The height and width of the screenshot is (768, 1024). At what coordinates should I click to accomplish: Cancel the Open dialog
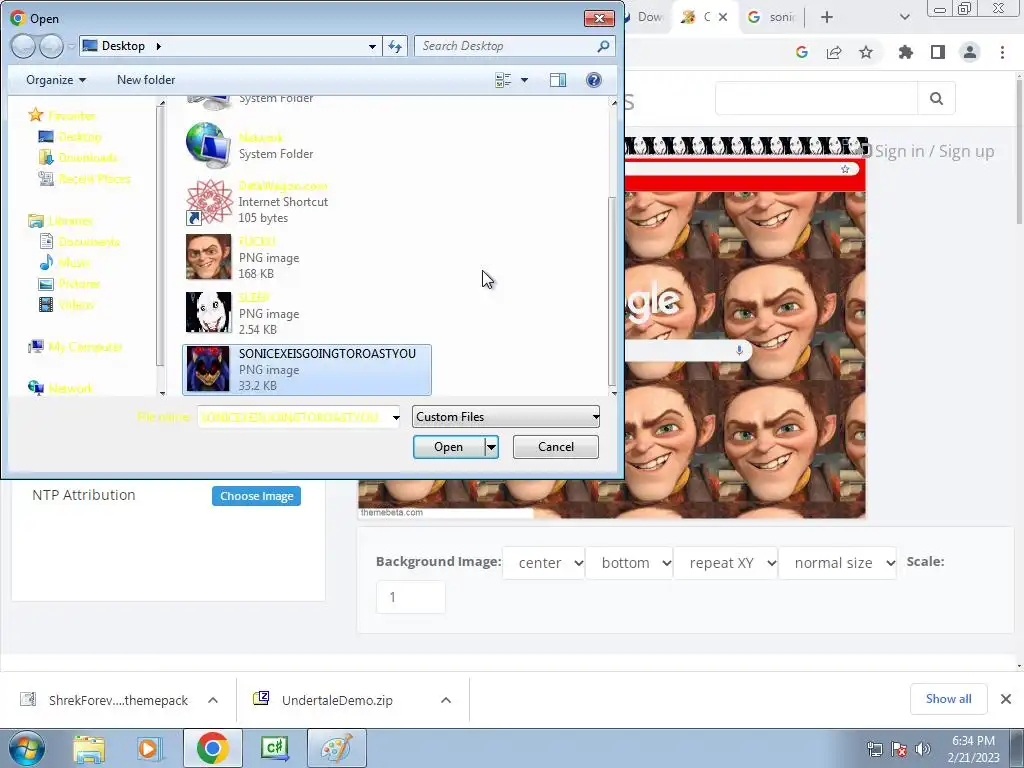click(x=556, y=447)
